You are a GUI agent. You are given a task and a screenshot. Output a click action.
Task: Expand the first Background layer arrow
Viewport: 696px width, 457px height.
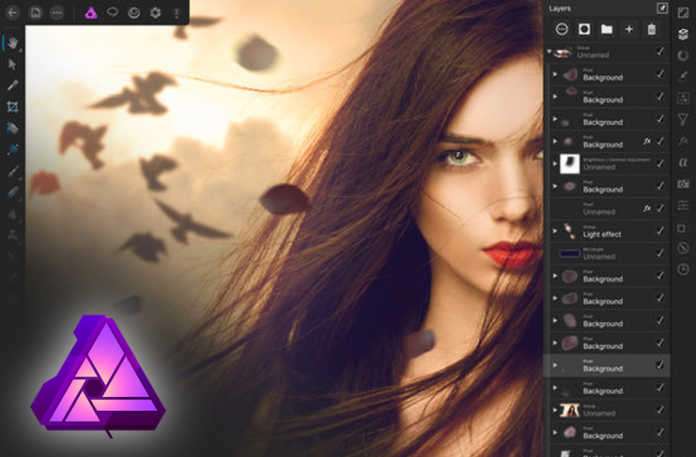click(x=555, y=74)
